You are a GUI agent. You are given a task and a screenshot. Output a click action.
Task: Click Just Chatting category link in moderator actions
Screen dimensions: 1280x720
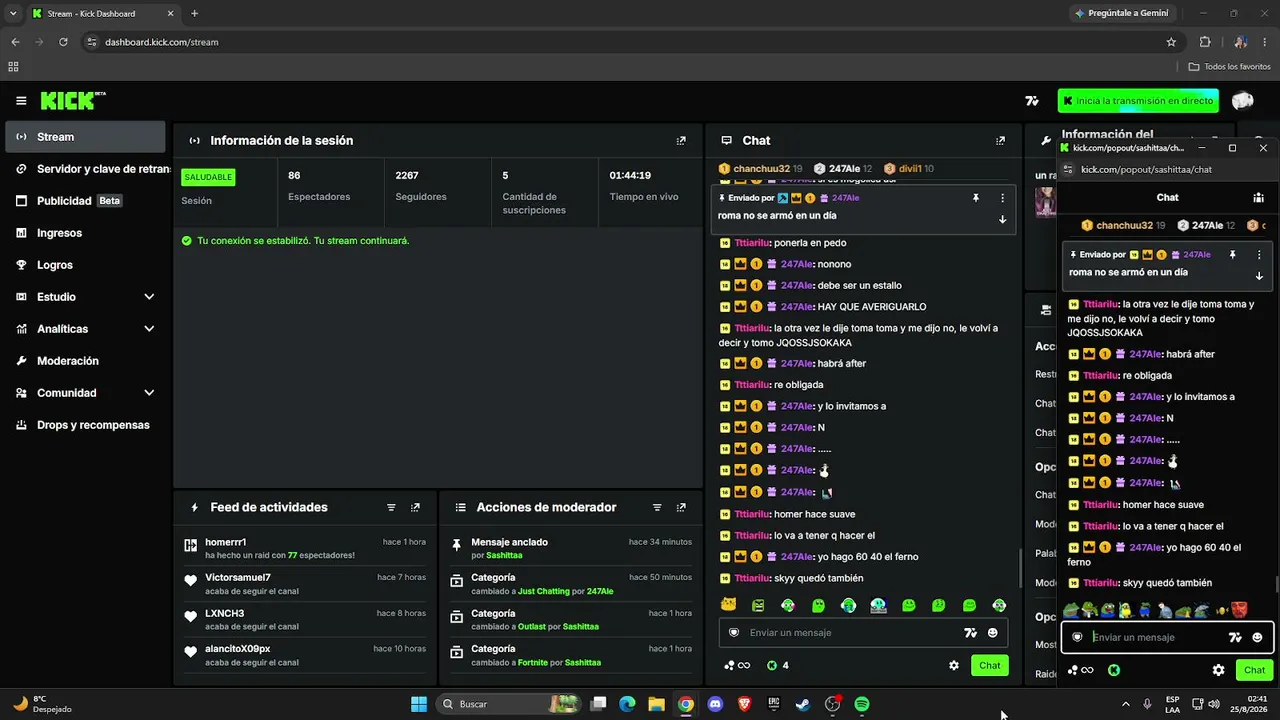pos(543,591)
